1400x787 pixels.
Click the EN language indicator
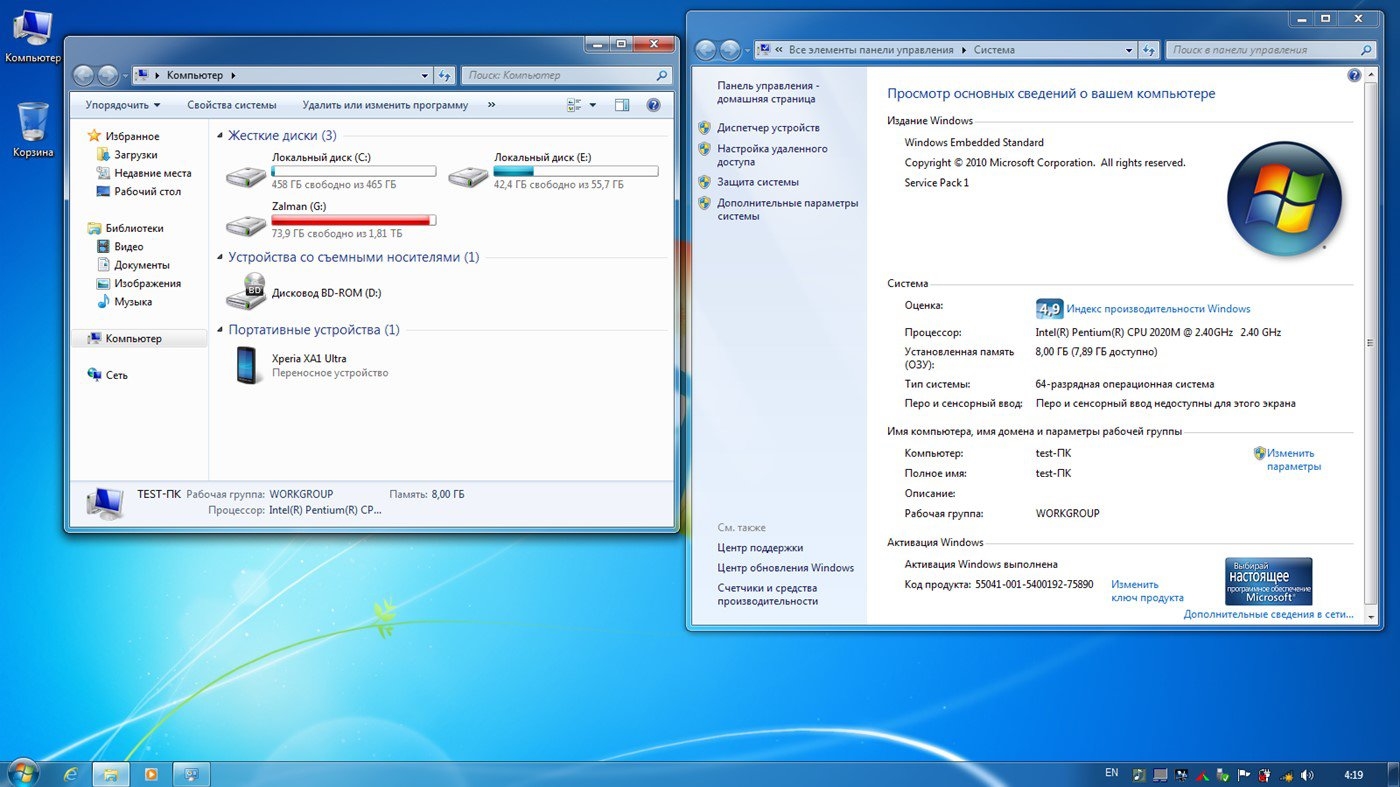click(x=1112, y=773)
